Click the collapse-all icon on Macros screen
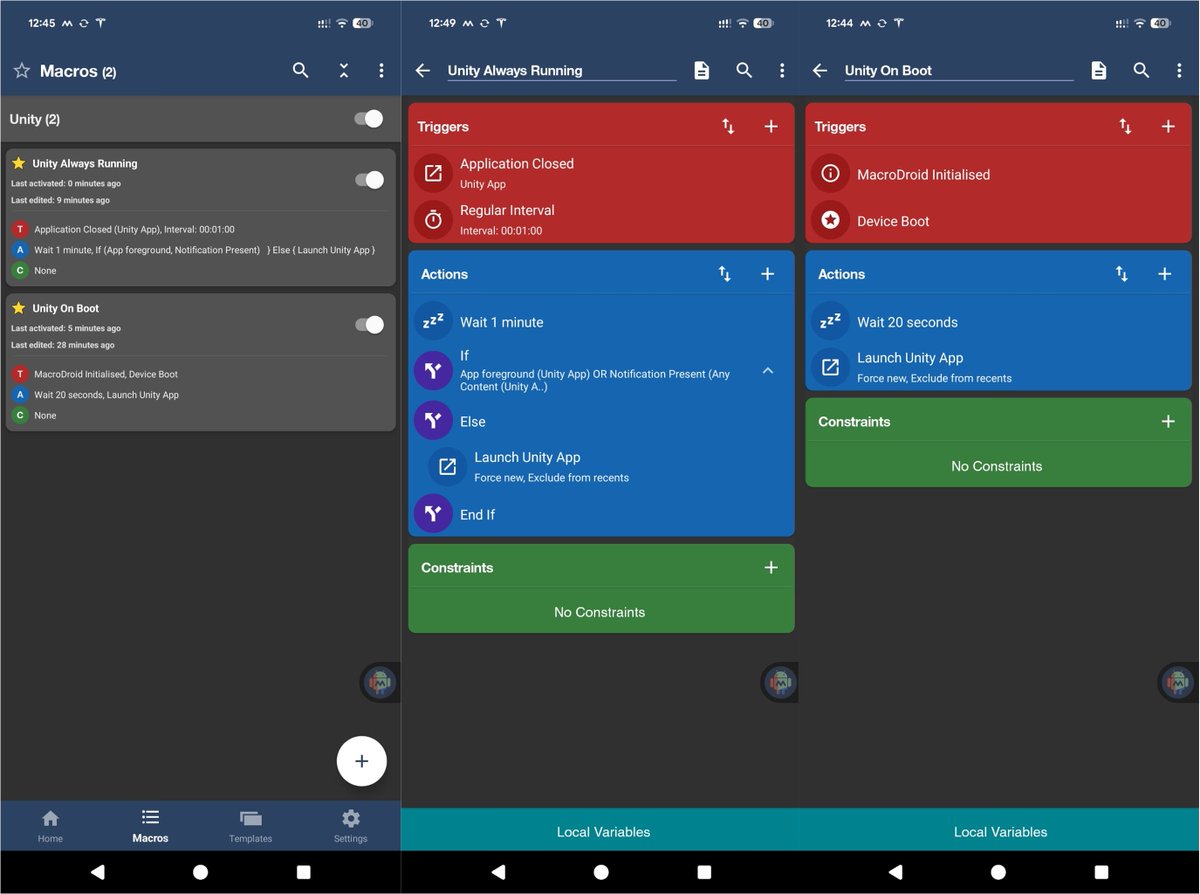Image resolution: width=1200 pixels, height=894 pixels. tap(343, 70)
